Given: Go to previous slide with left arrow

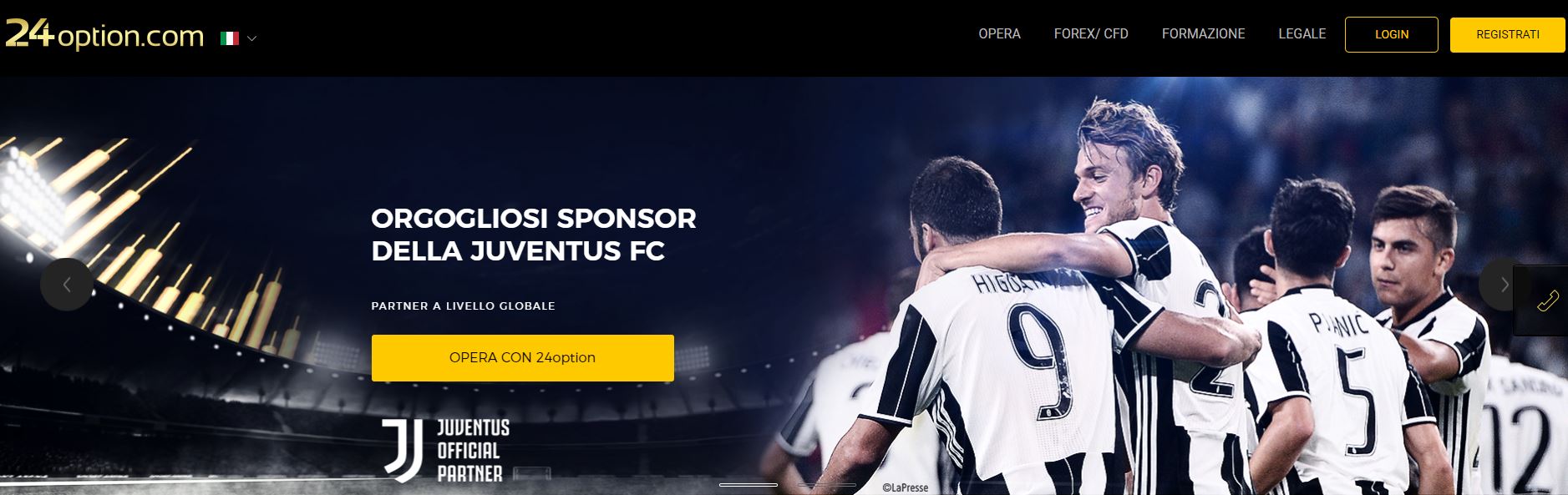Looking at the screenshot, I should (67, 285).
